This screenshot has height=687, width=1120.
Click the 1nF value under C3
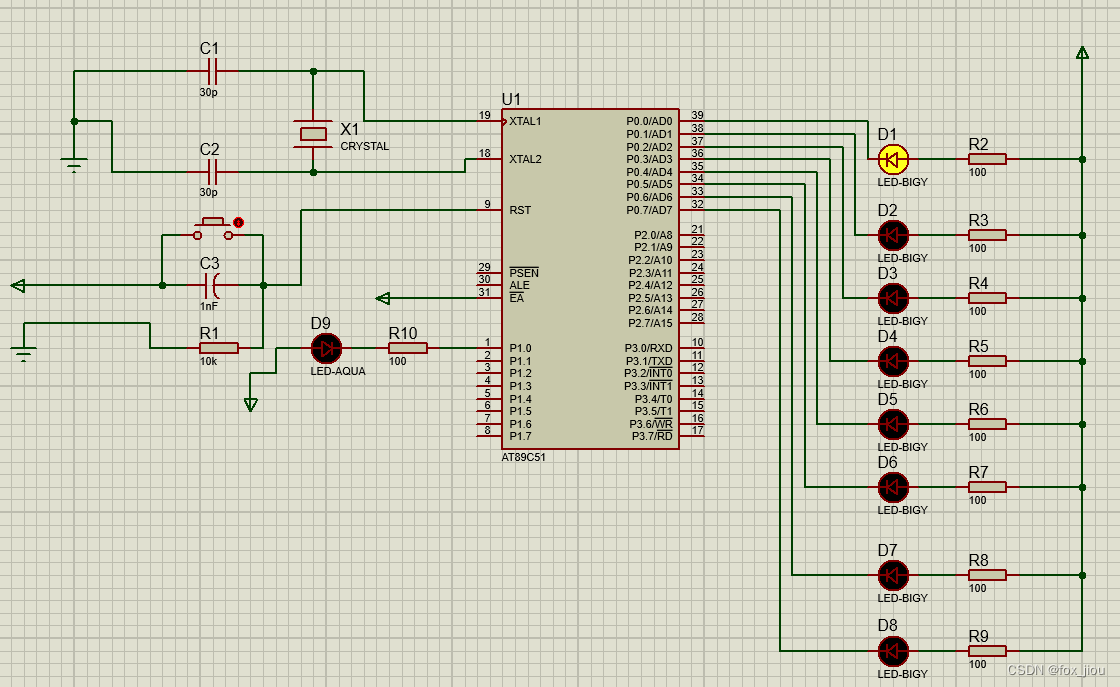(209, 306)
